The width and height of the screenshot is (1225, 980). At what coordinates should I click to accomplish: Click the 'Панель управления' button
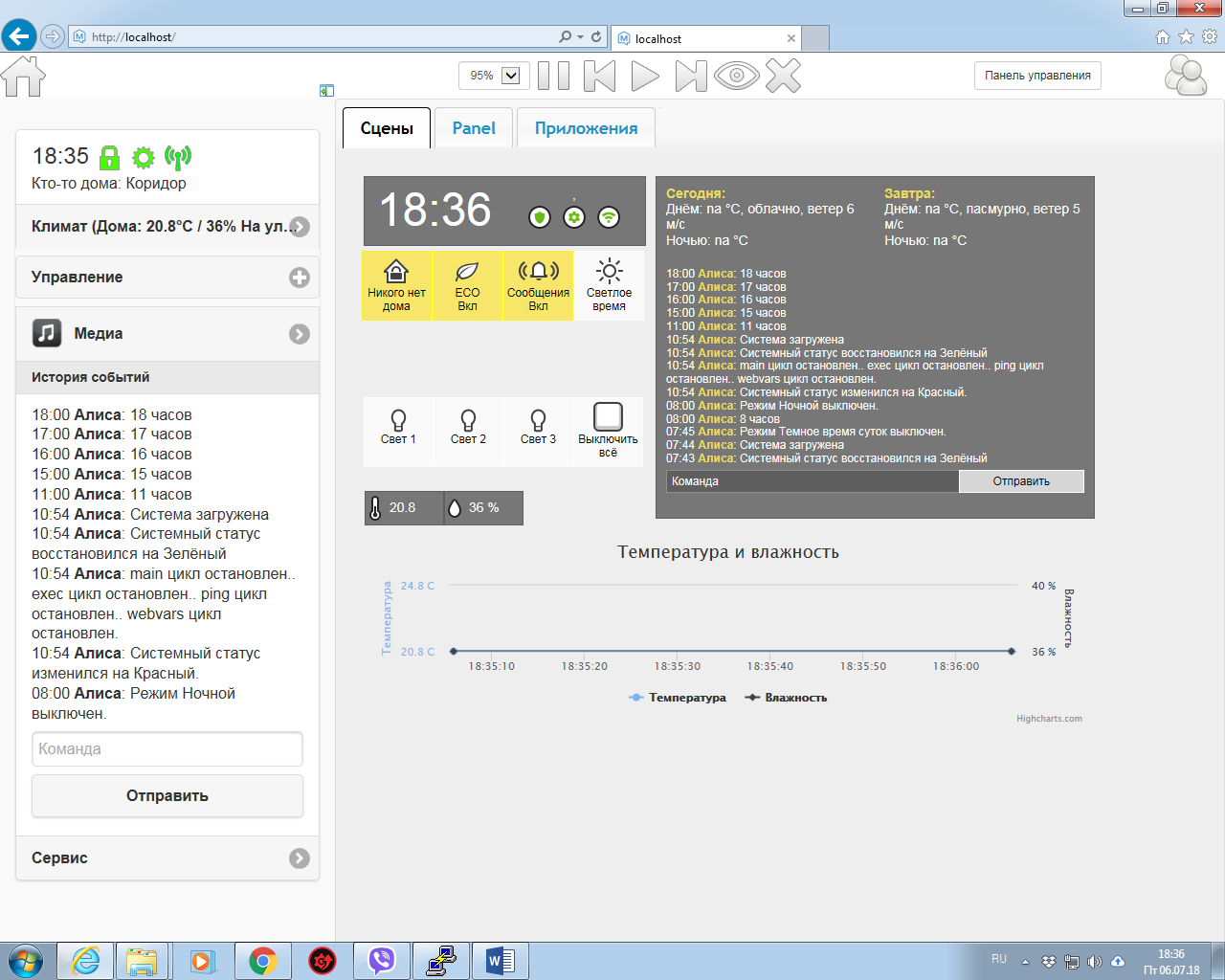1037,76
